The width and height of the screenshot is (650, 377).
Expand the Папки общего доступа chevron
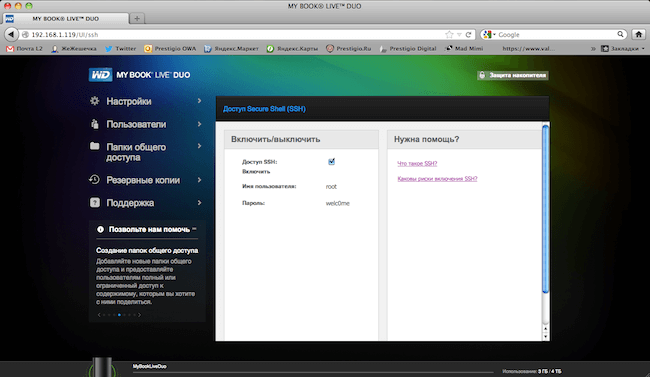point(199,146)
